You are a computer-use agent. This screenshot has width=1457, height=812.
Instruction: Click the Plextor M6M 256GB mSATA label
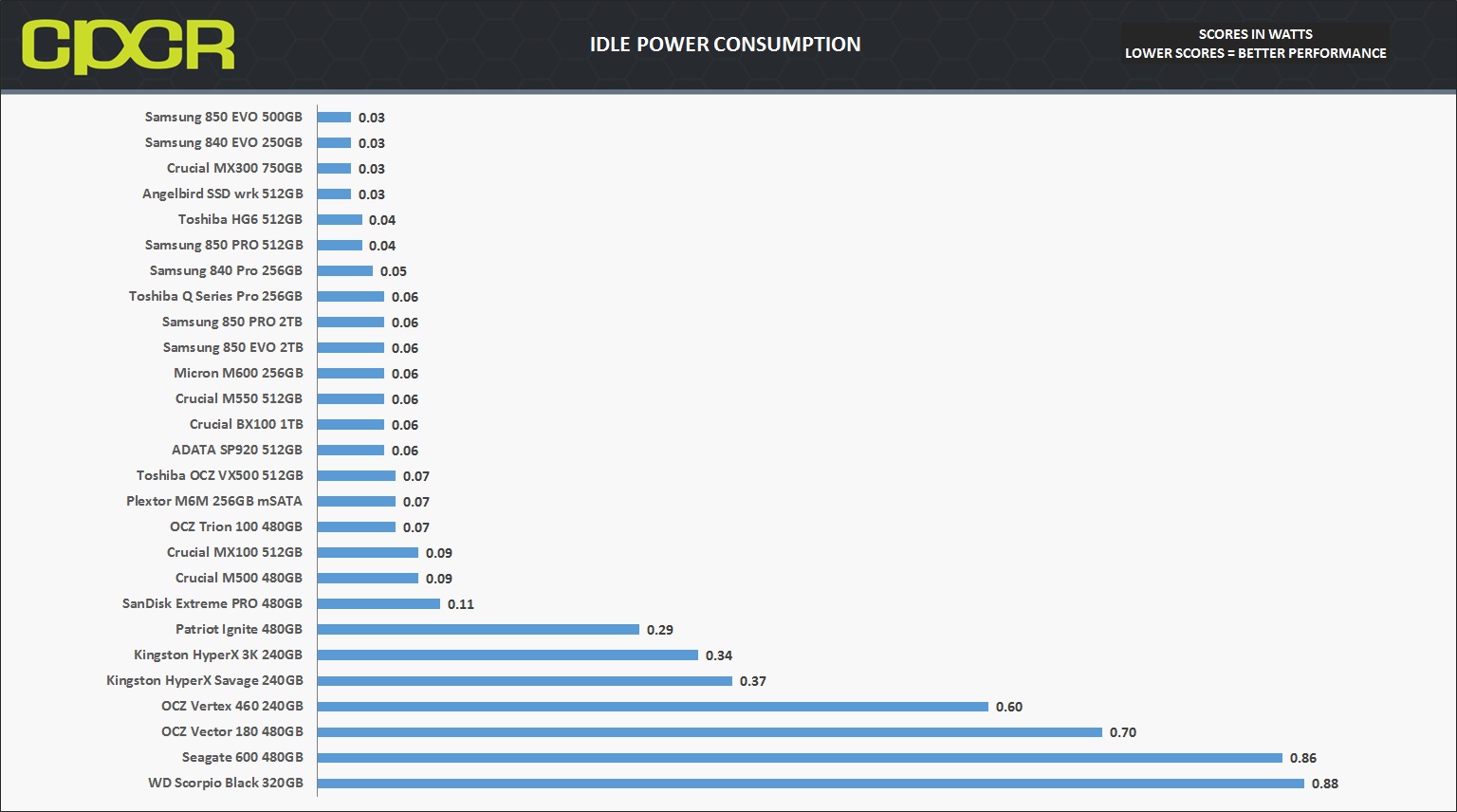click(x=214, y=501)
